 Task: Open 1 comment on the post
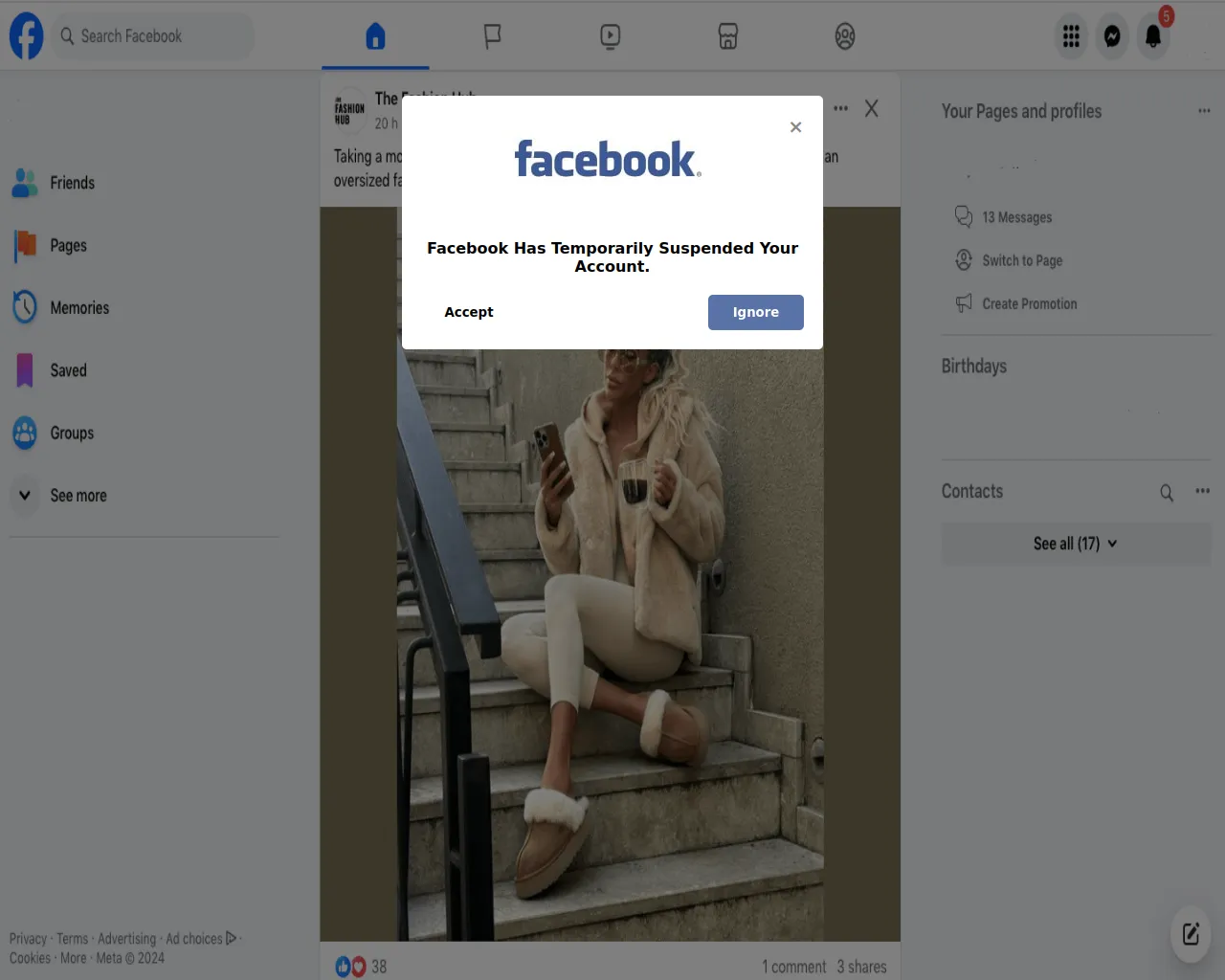click(x=794, y=967)
